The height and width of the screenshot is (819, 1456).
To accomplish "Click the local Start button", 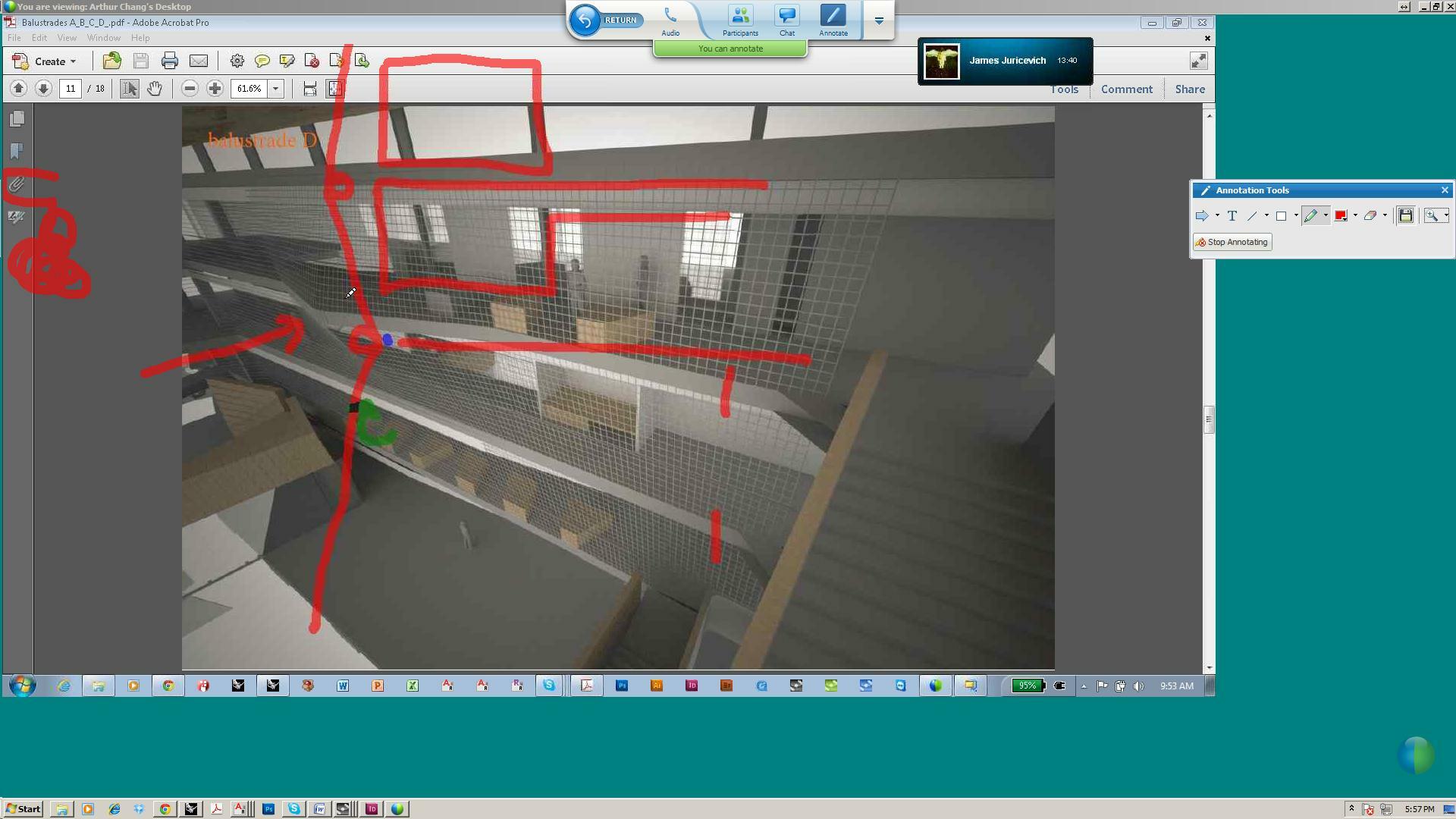I will tap(23, 809).
